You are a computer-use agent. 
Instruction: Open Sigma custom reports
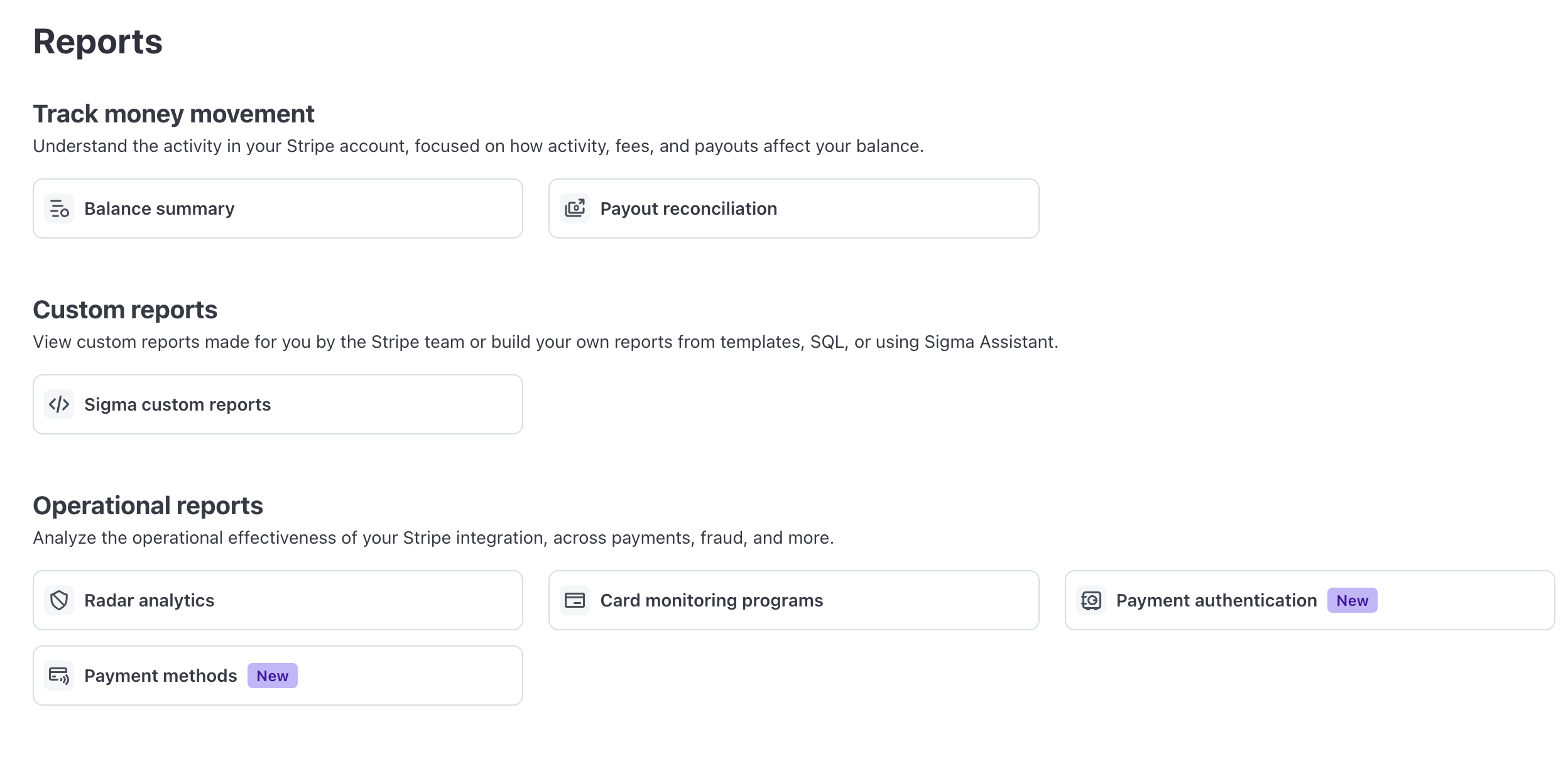(278, 404)
